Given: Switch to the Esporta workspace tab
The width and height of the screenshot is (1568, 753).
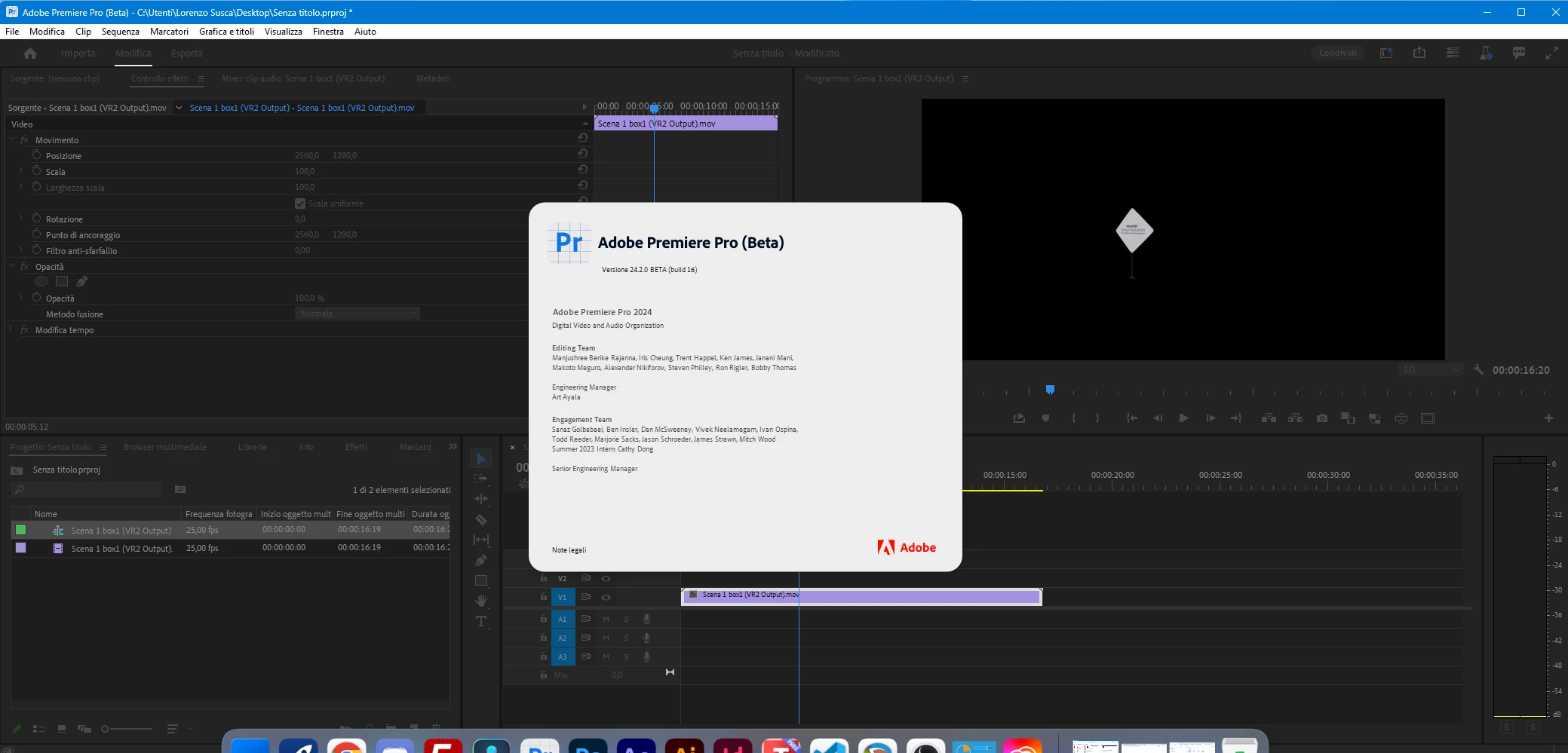Looking at the screenshot, I should 186,54.
